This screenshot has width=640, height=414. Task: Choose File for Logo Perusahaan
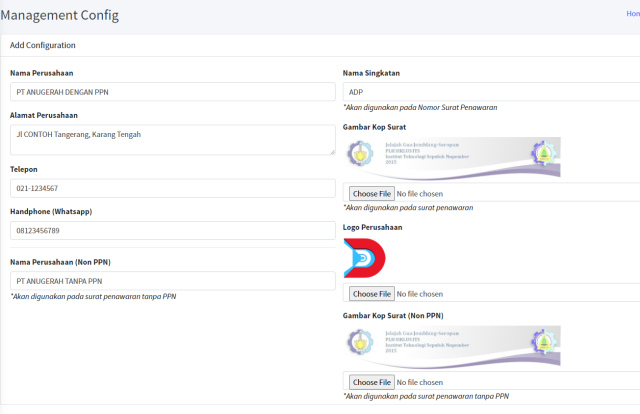[x=371, y=294]
